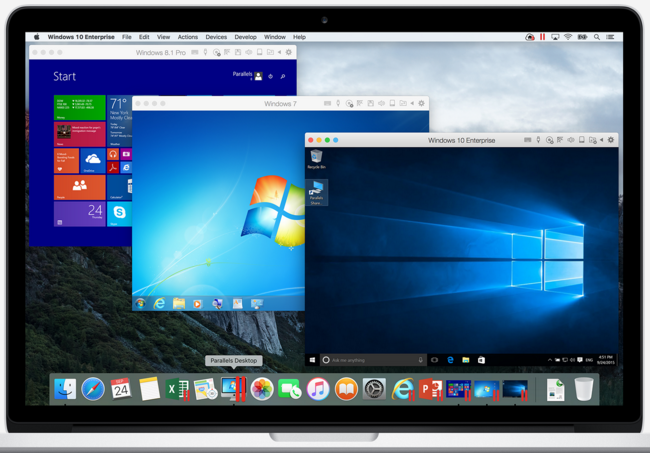Click the power icon on Windows 8.1 Start

coord(271,76)
